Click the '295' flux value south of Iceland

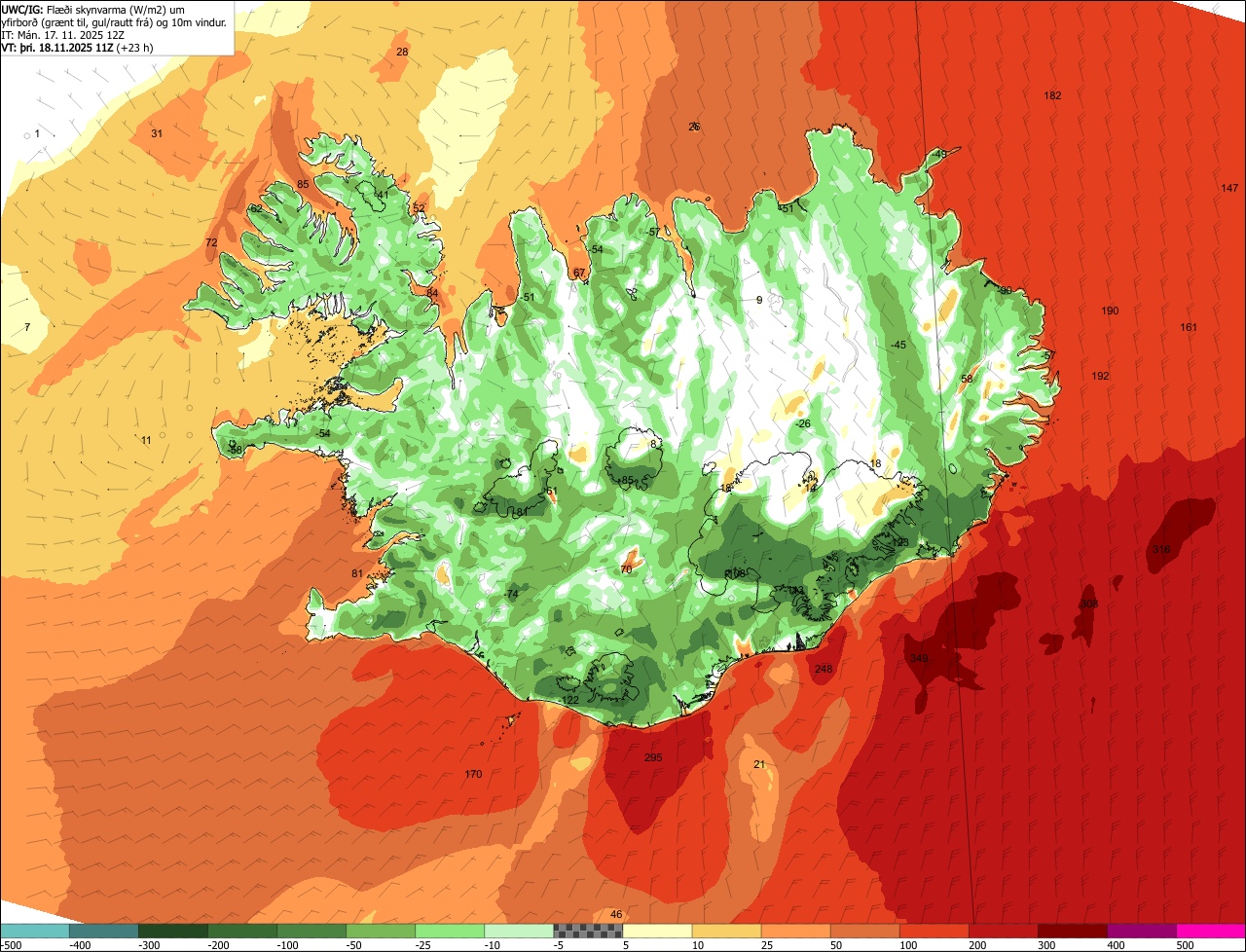click(x=653, y=757)
